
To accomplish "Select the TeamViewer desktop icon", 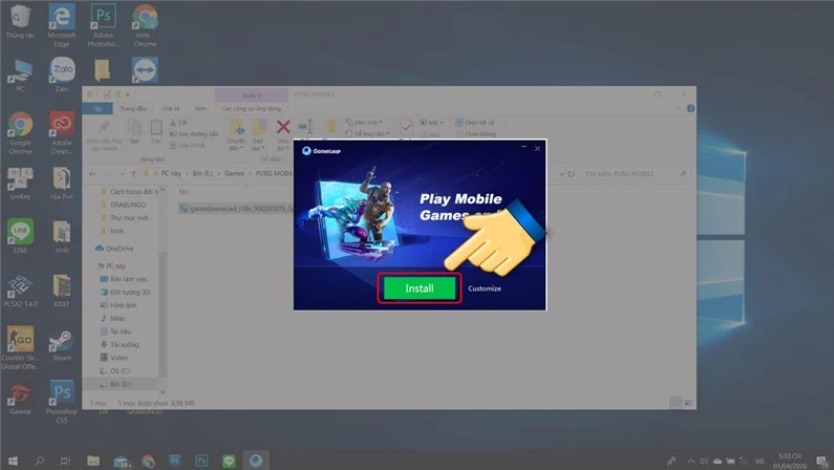I will [x=144, y=71].
